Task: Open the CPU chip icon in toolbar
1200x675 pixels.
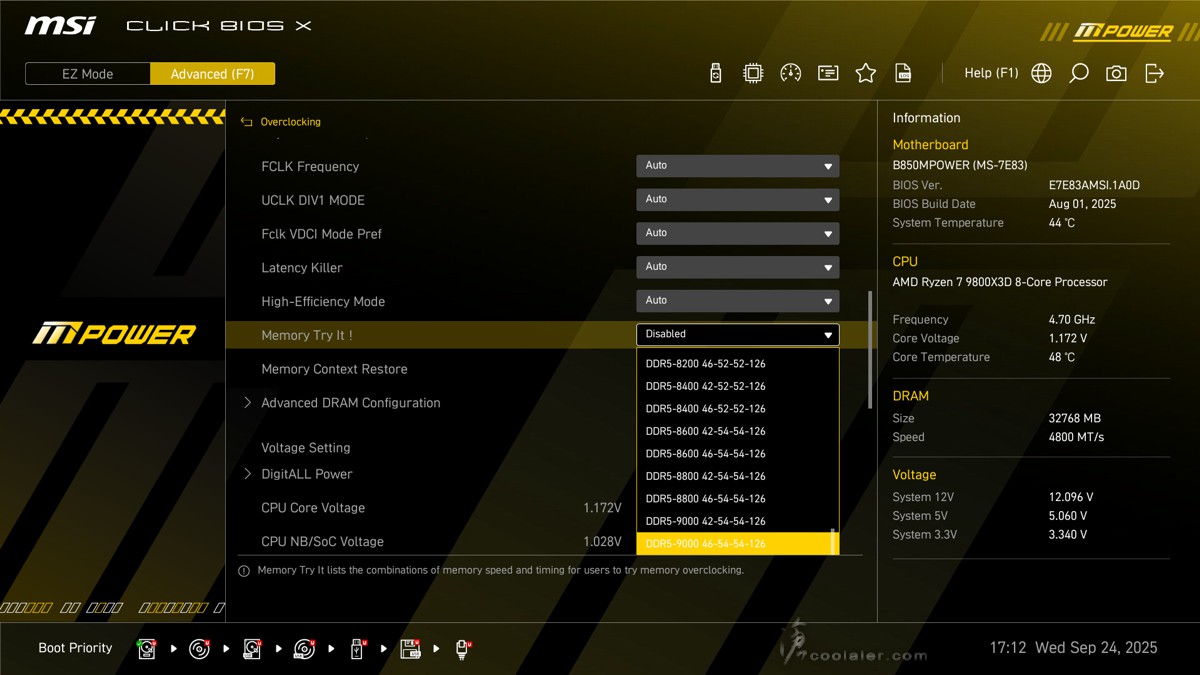Action: 753,73
